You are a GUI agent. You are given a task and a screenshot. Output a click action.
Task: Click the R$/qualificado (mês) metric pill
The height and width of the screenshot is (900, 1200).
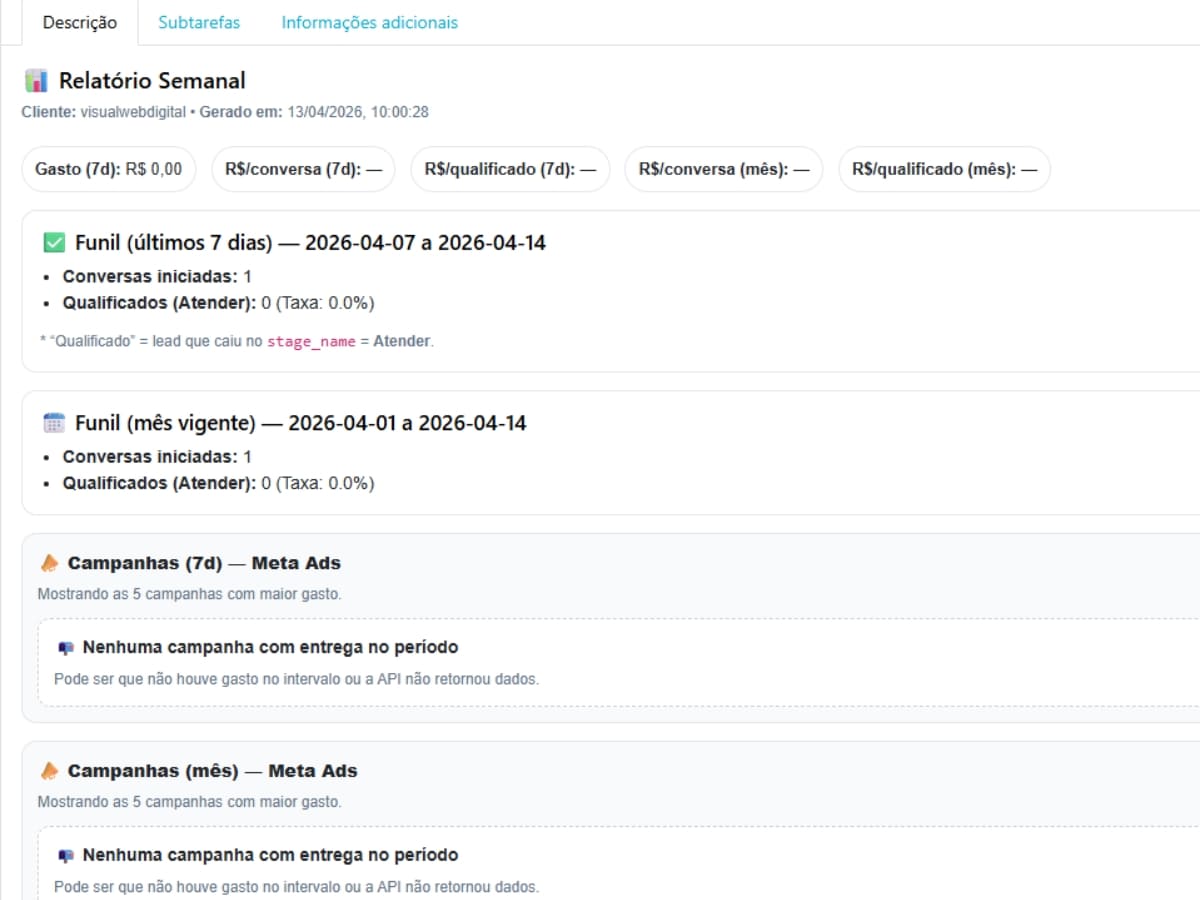coord(944,169)
